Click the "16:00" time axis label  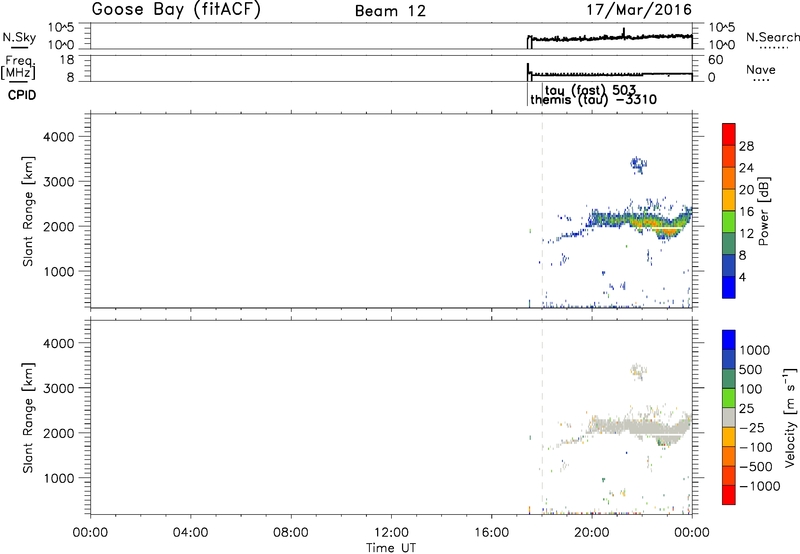(x=491, y=533)
